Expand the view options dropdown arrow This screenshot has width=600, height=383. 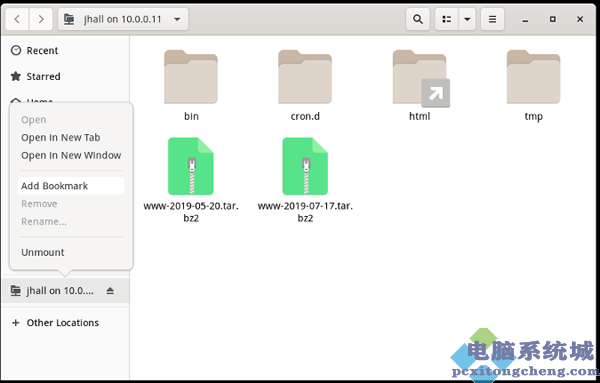[467, 19]
